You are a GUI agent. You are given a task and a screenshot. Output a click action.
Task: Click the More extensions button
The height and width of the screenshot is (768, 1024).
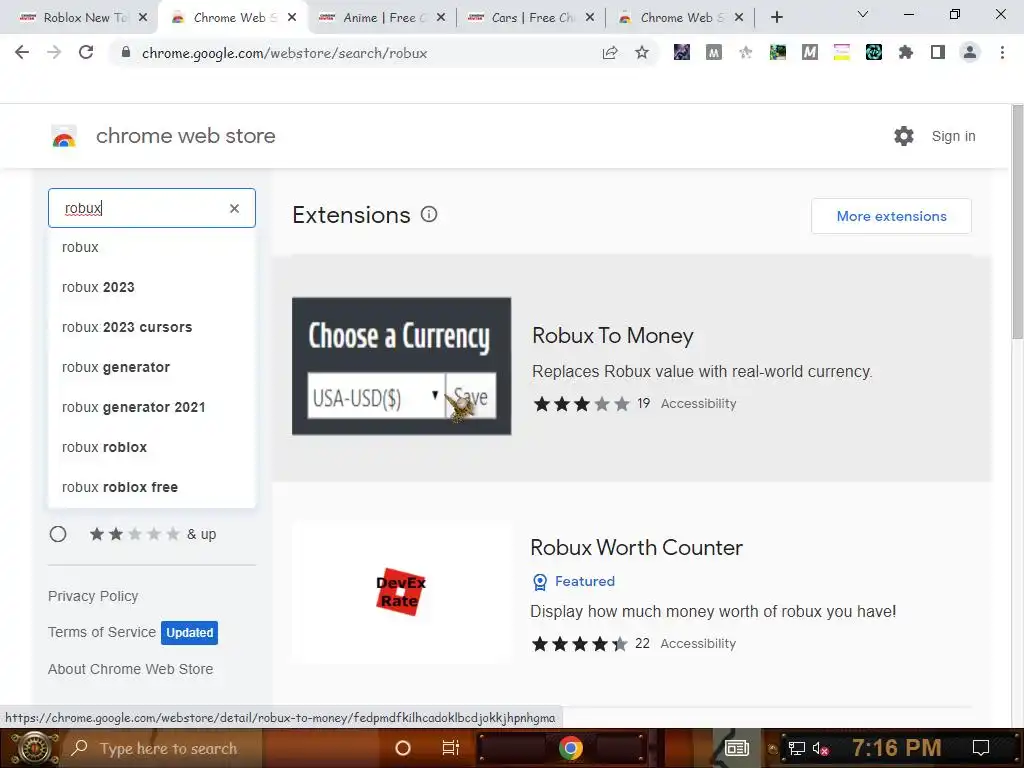pyautogui.click(x=891, y=216)
